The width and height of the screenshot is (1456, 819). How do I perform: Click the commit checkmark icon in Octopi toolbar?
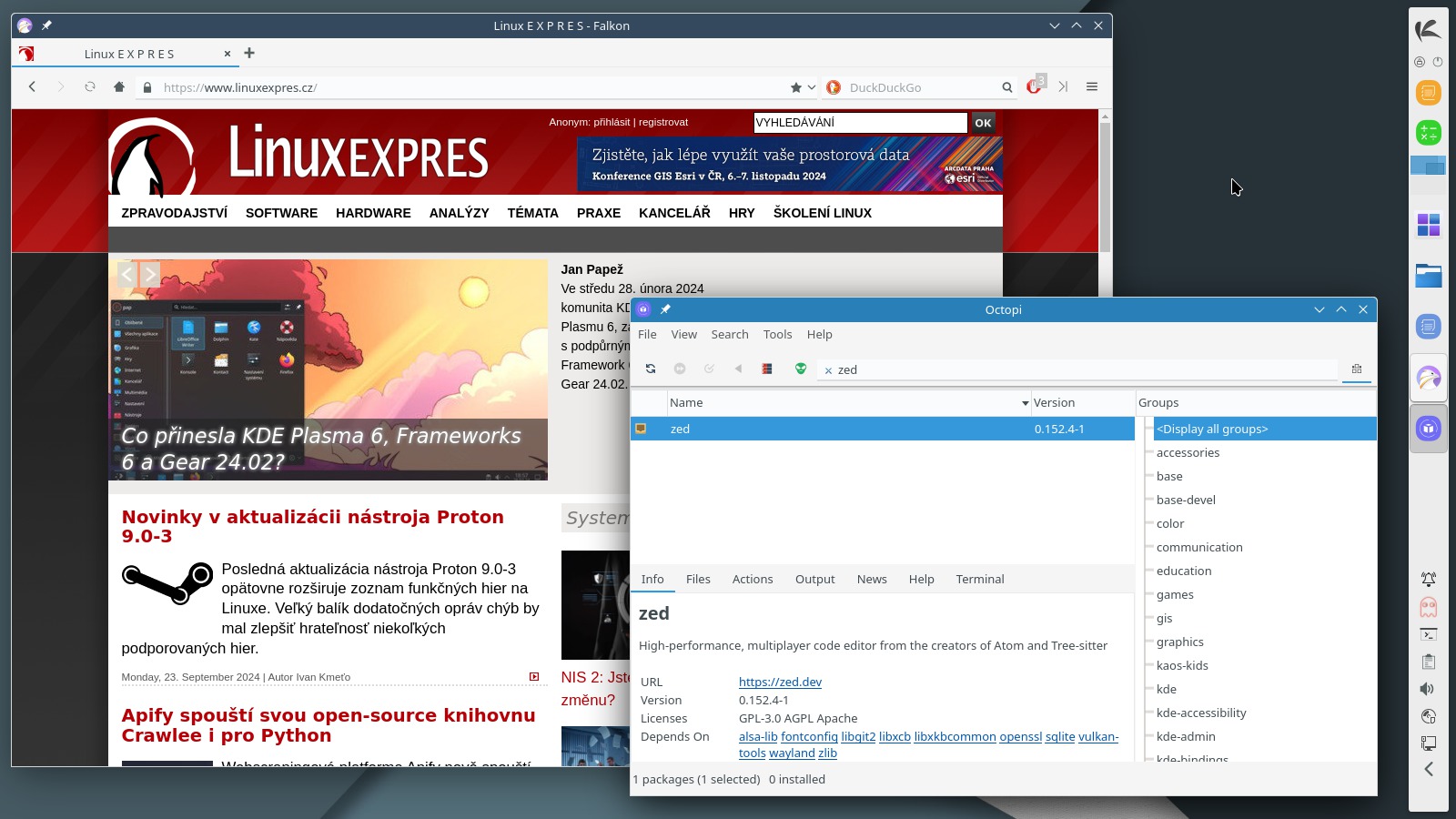pos(709,369)
